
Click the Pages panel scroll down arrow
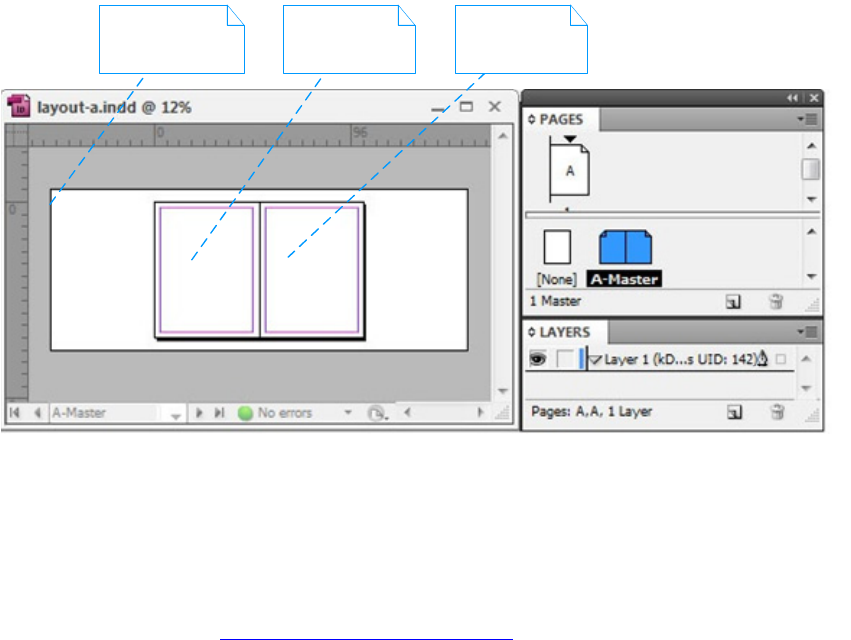(x=811, y=199)
